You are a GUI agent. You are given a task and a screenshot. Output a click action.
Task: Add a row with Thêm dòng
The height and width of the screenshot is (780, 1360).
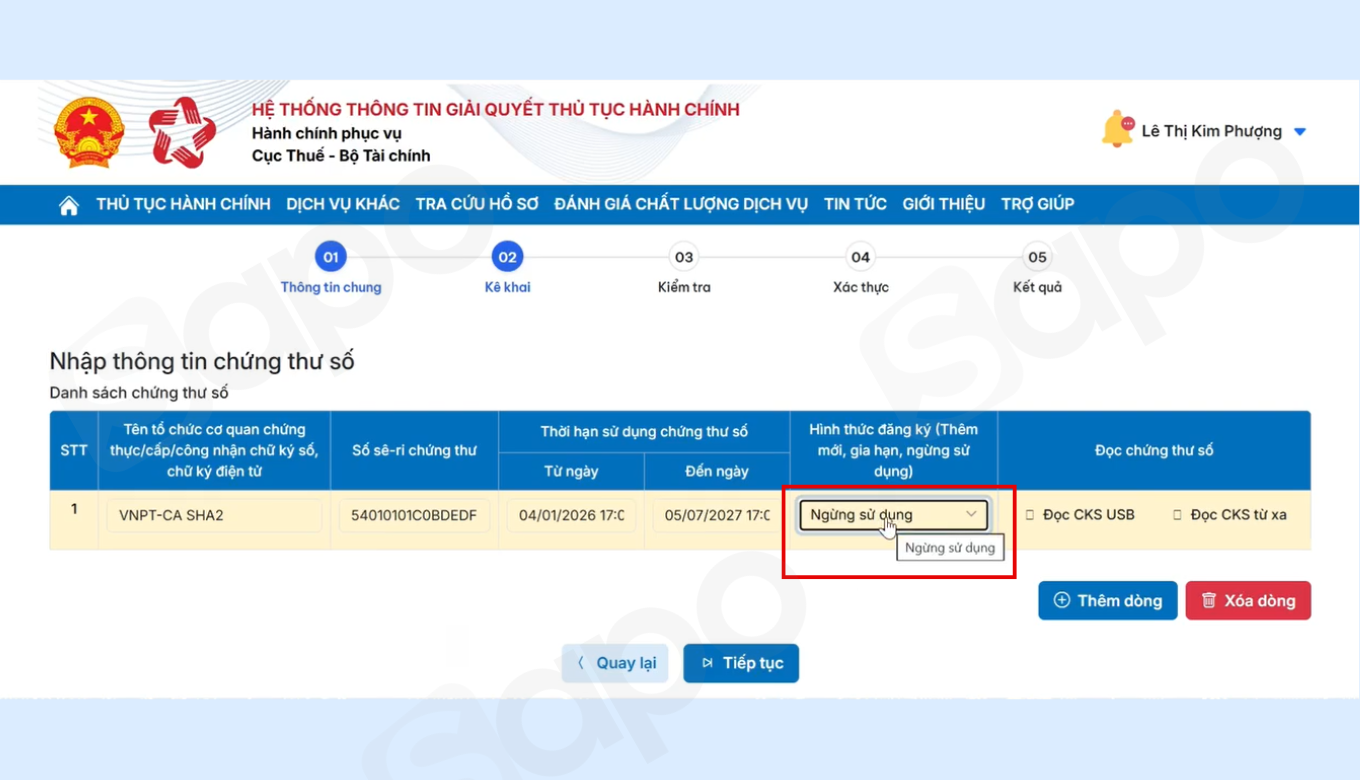point(1107,601)
